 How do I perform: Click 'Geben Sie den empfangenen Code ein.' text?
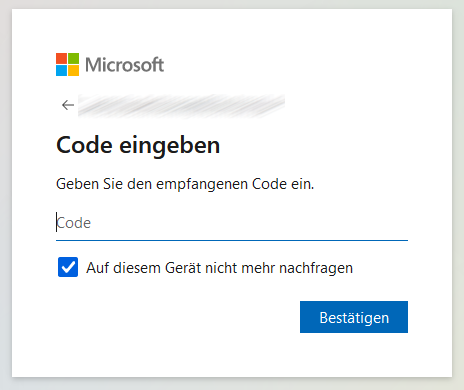point(185,184)
